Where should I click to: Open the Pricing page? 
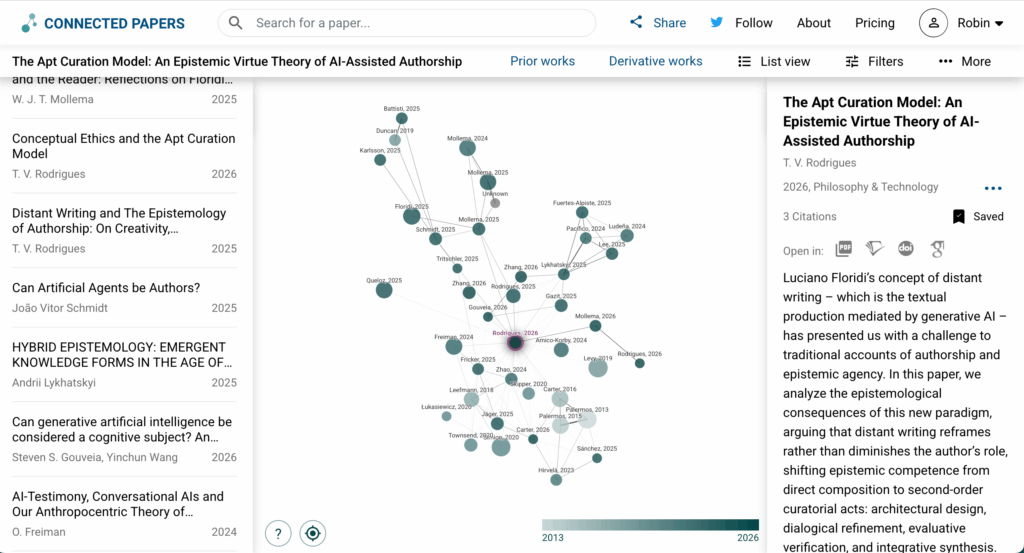(x=874, y=23)
